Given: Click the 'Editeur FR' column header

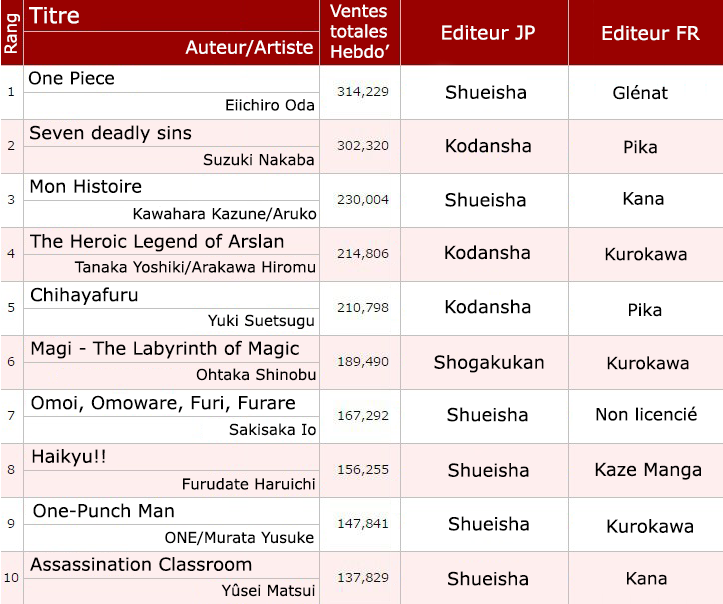Looking at the screenshot, I should (x=650, y=33).
